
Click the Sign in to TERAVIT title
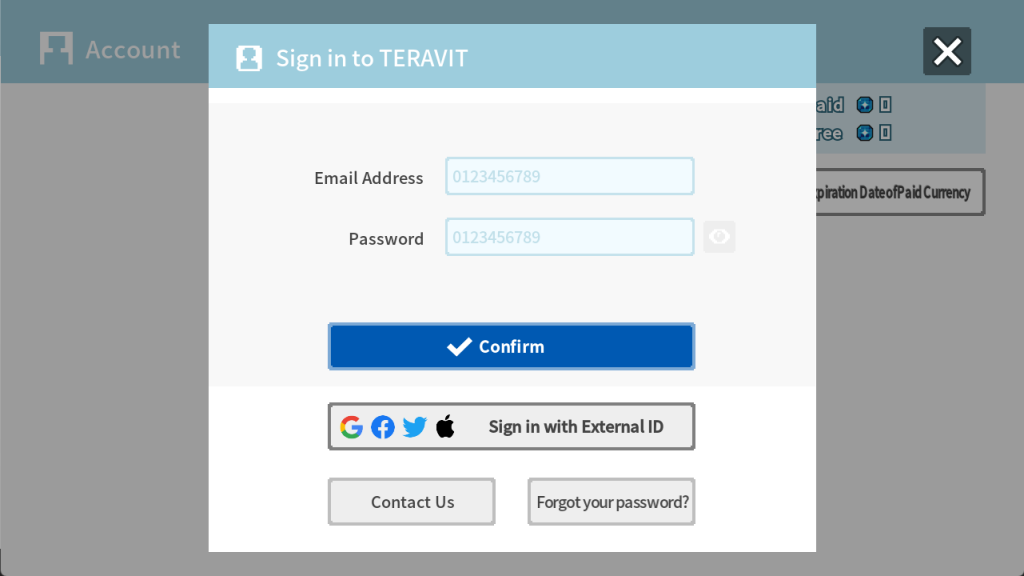click(372, 58)
